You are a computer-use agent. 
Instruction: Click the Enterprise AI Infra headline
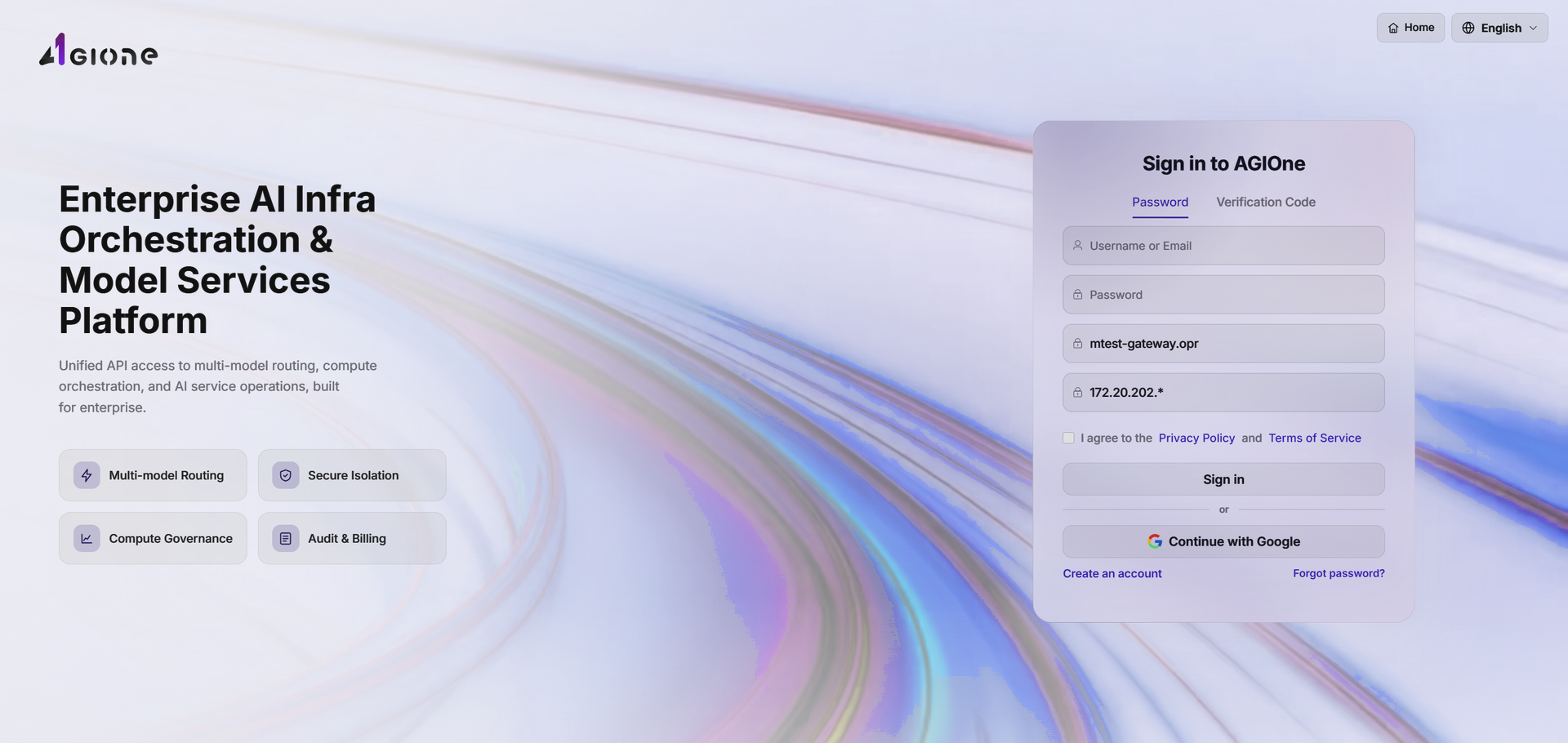[x=217, y=260]
